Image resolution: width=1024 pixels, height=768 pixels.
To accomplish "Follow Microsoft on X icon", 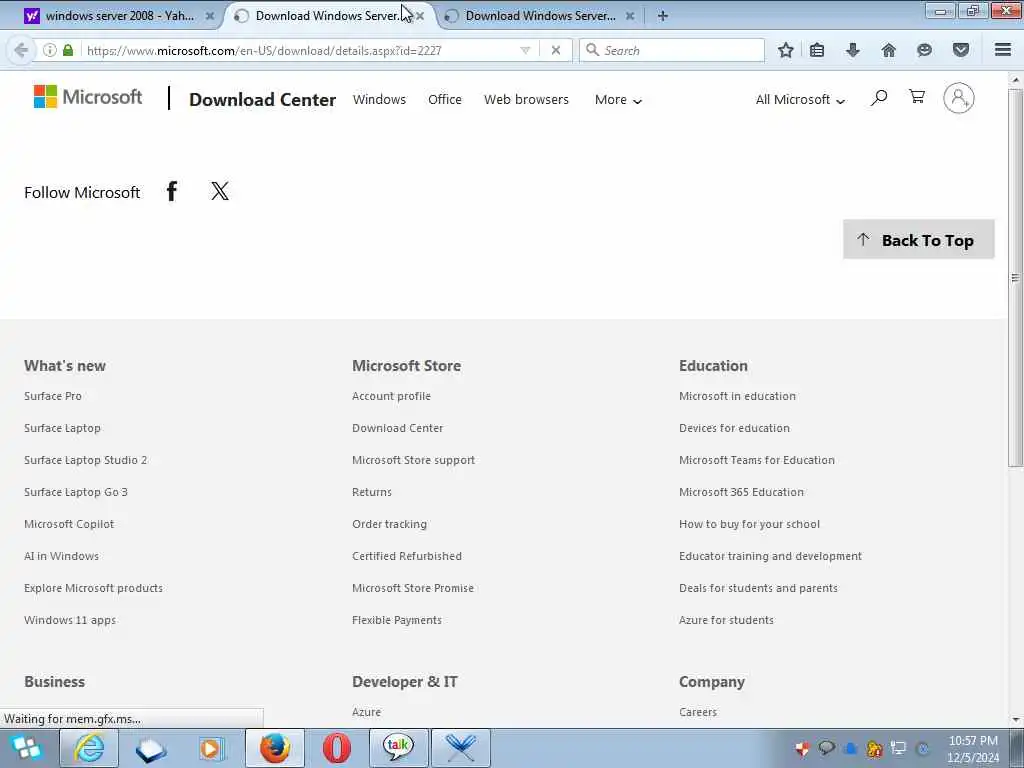I will (x=220, y=191).
